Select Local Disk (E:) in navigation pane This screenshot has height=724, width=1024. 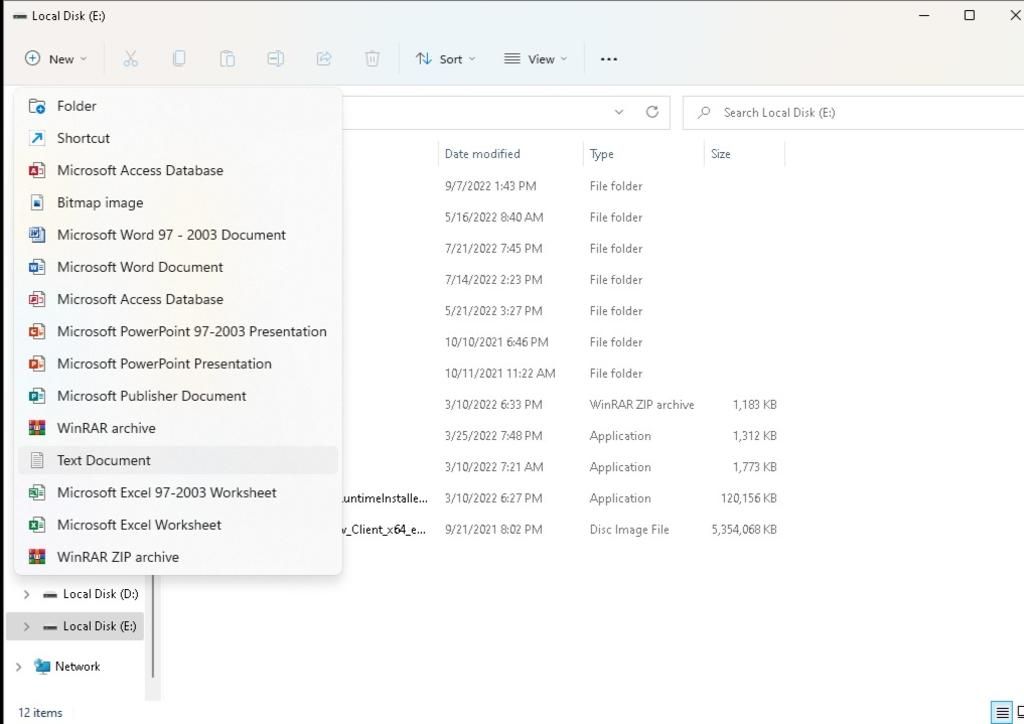point(75,626)
